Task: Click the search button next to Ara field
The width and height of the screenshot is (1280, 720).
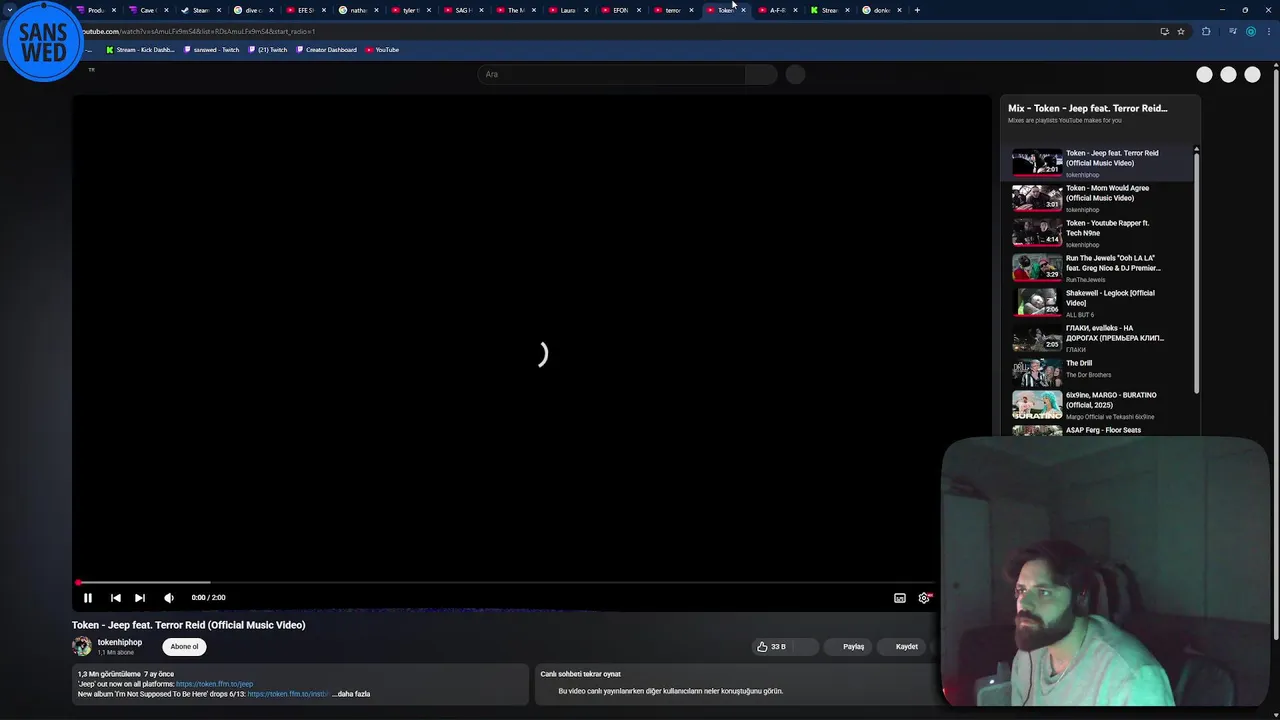Action: [x=761, y=74]
